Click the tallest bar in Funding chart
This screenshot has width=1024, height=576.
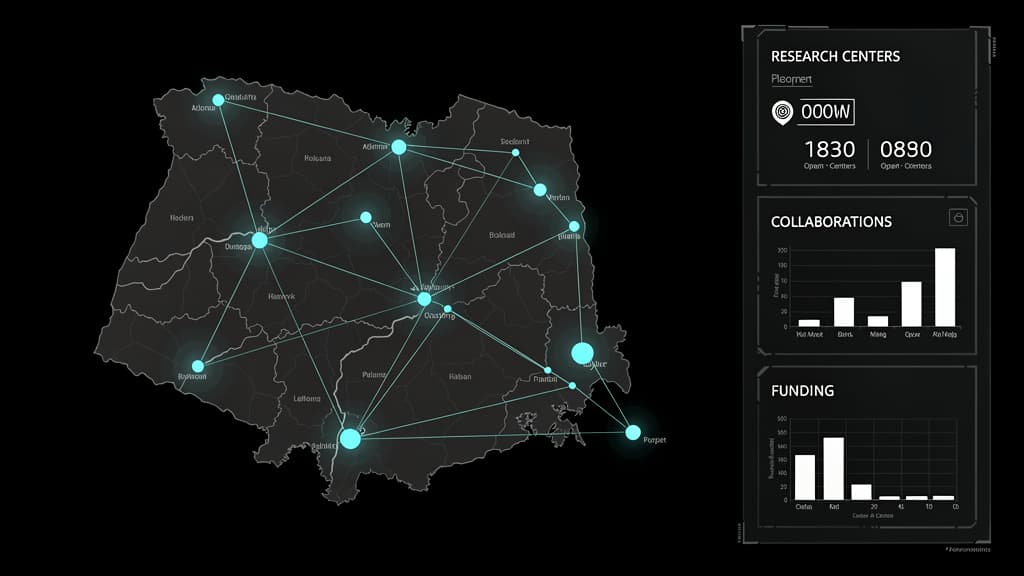coord(833,468)
